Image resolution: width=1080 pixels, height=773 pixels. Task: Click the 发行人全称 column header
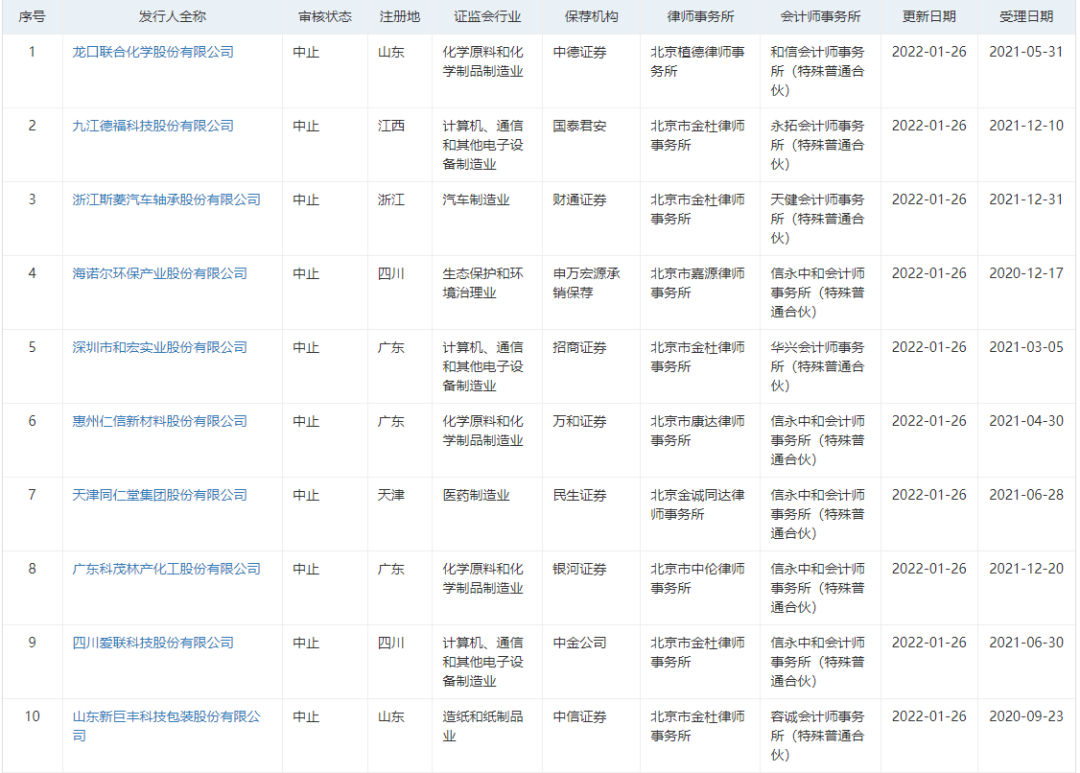click(172, 17)
